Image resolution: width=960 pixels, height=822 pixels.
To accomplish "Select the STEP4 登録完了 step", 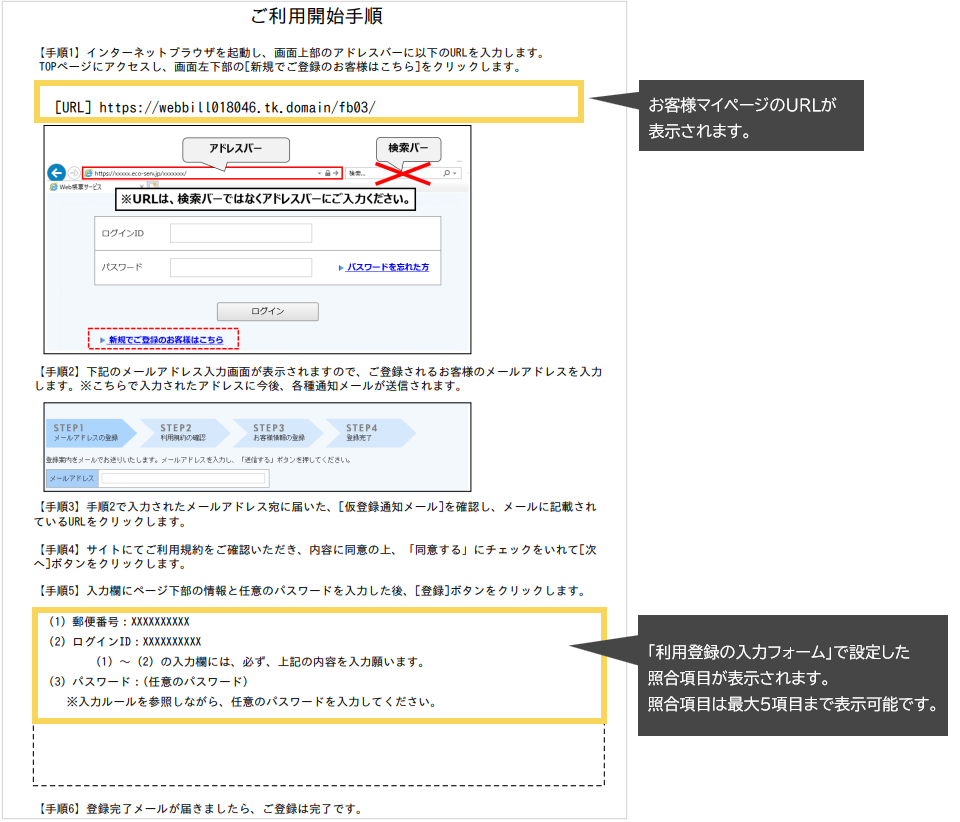I will pos(366,432).
